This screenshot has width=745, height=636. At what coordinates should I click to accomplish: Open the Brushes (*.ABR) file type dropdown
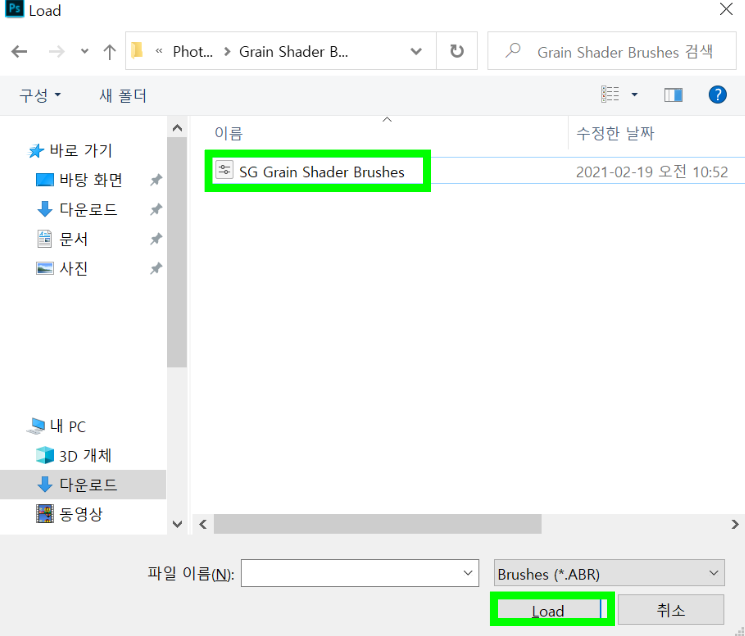[609, 573]
